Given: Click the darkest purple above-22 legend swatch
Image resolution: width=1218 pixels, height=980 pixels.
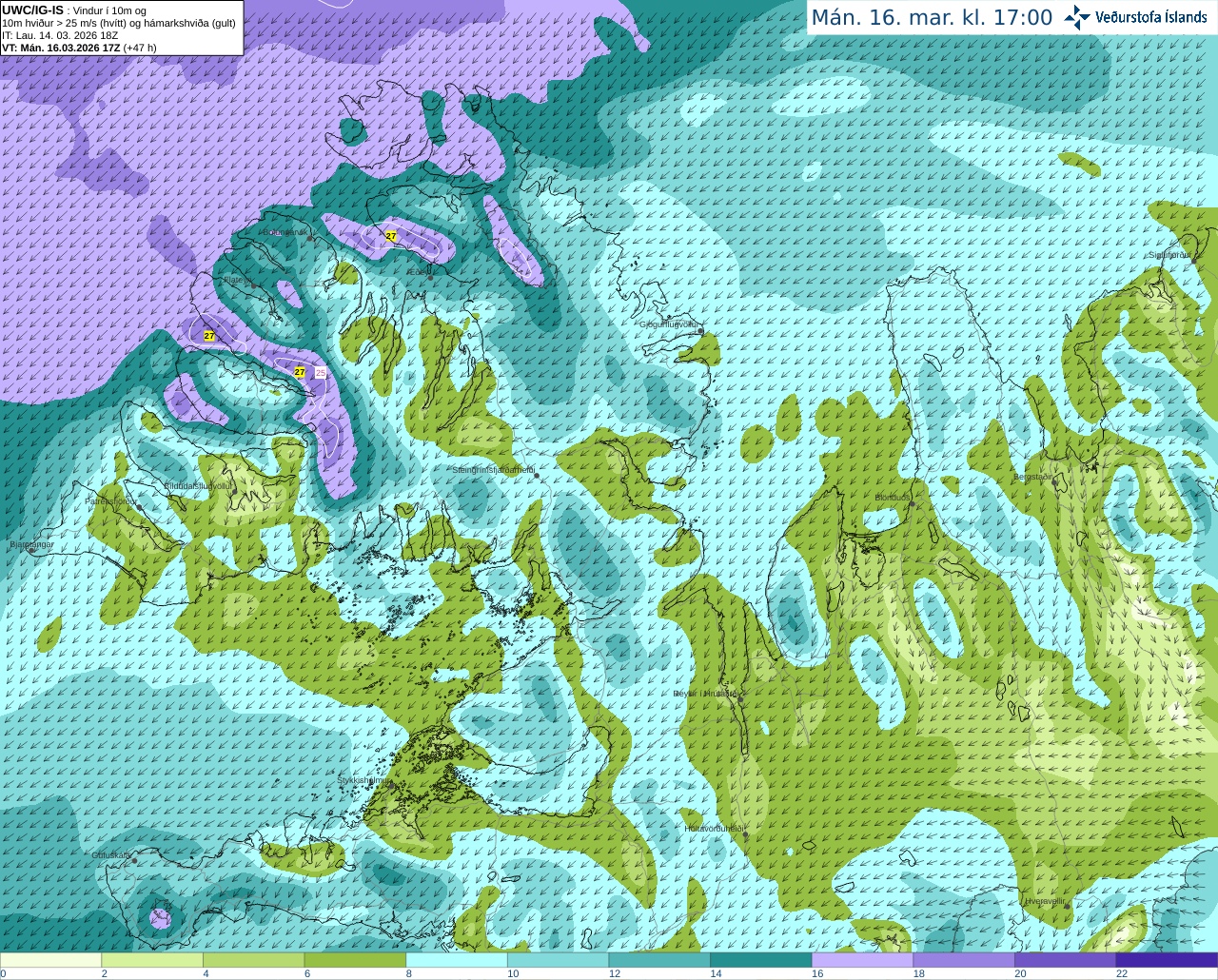Looking at the screenshot, I should click(x=1168, y=960).
